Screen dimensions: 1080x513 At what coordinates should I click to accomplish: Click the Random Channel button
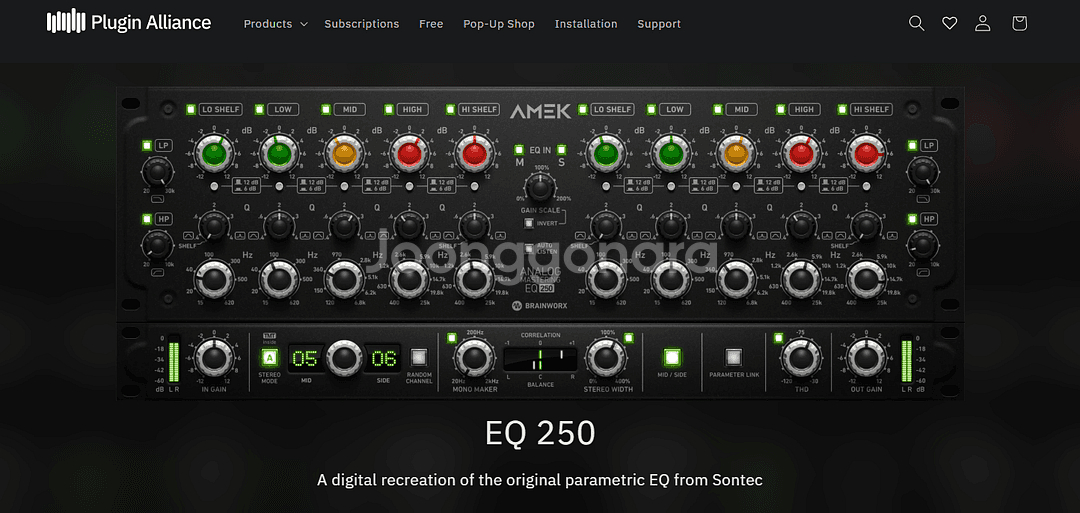(x=419, y=357)
